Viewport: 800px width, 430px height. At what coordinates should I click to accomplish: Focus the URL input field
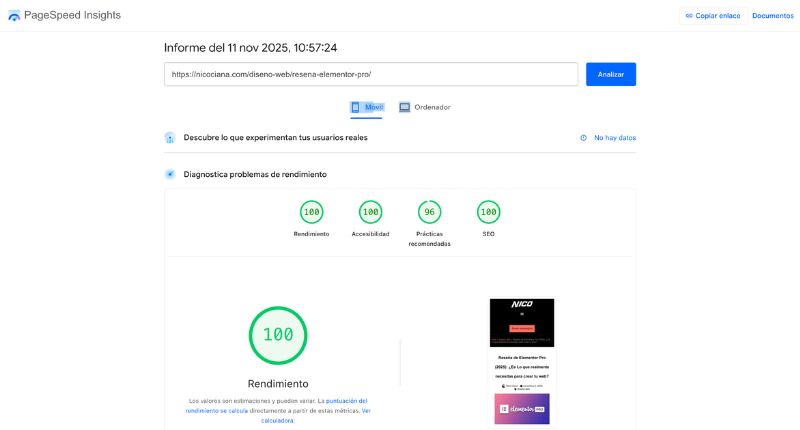coord(371,74)
